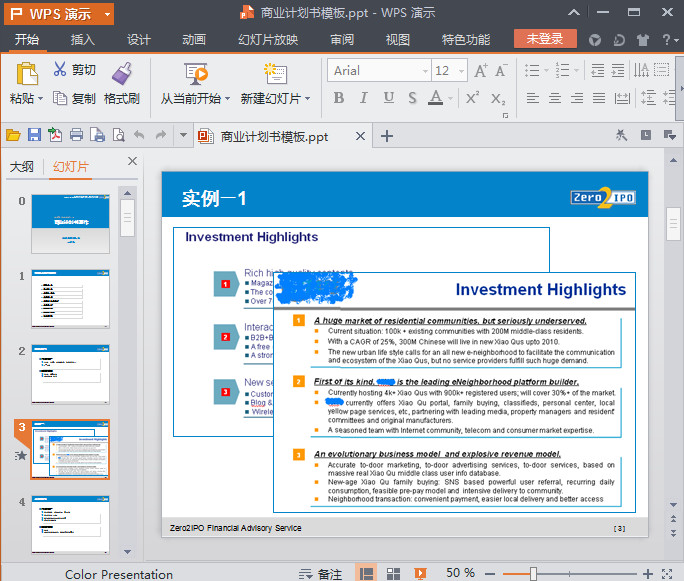Start slideshow from status bar icon
The width and height of the screenshot is (684, 581).
tap(420, 574)
